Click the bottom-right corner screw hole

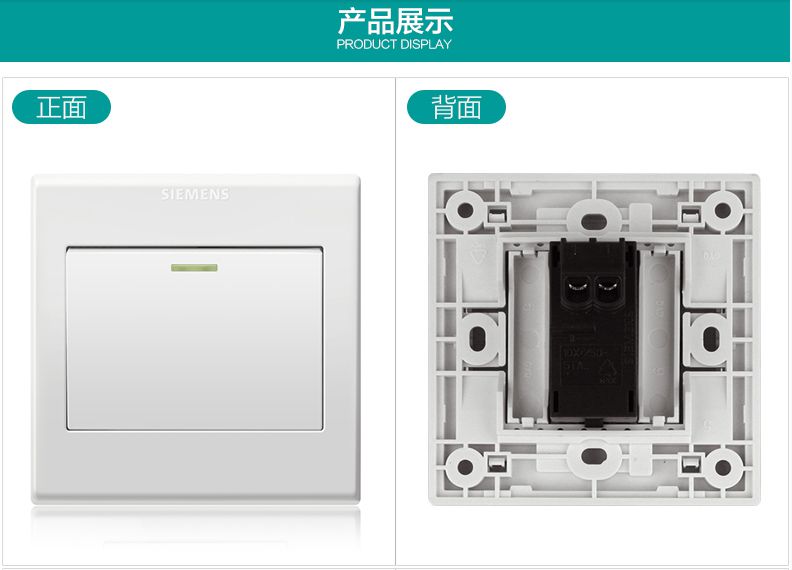[x=722, y=467]
